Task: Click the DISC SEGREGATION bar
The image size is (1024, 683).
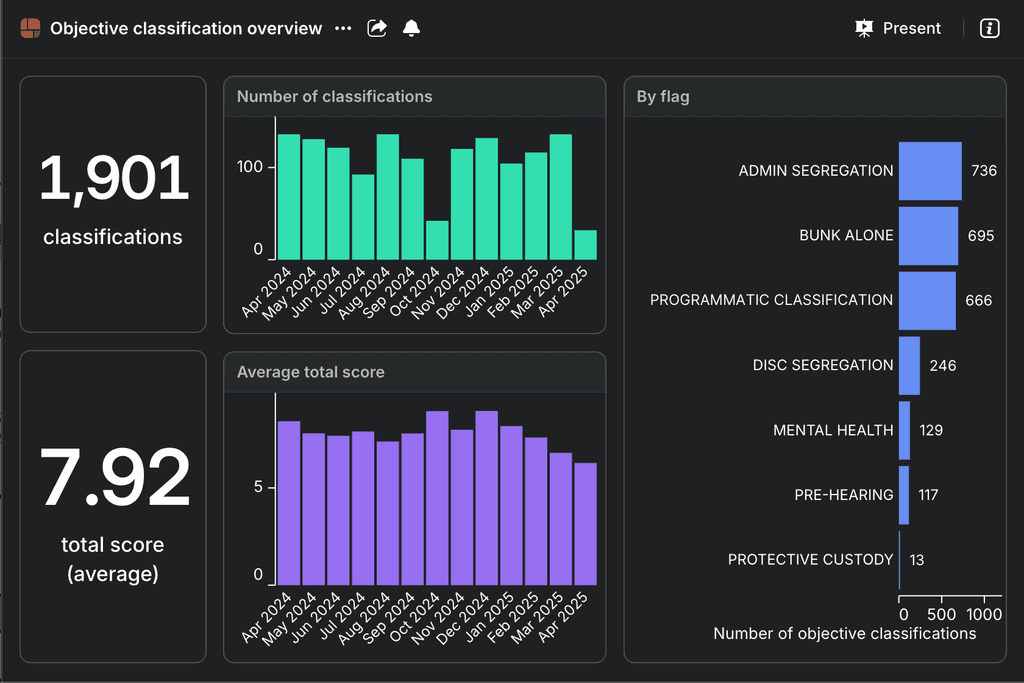Action: click(909, 365)
